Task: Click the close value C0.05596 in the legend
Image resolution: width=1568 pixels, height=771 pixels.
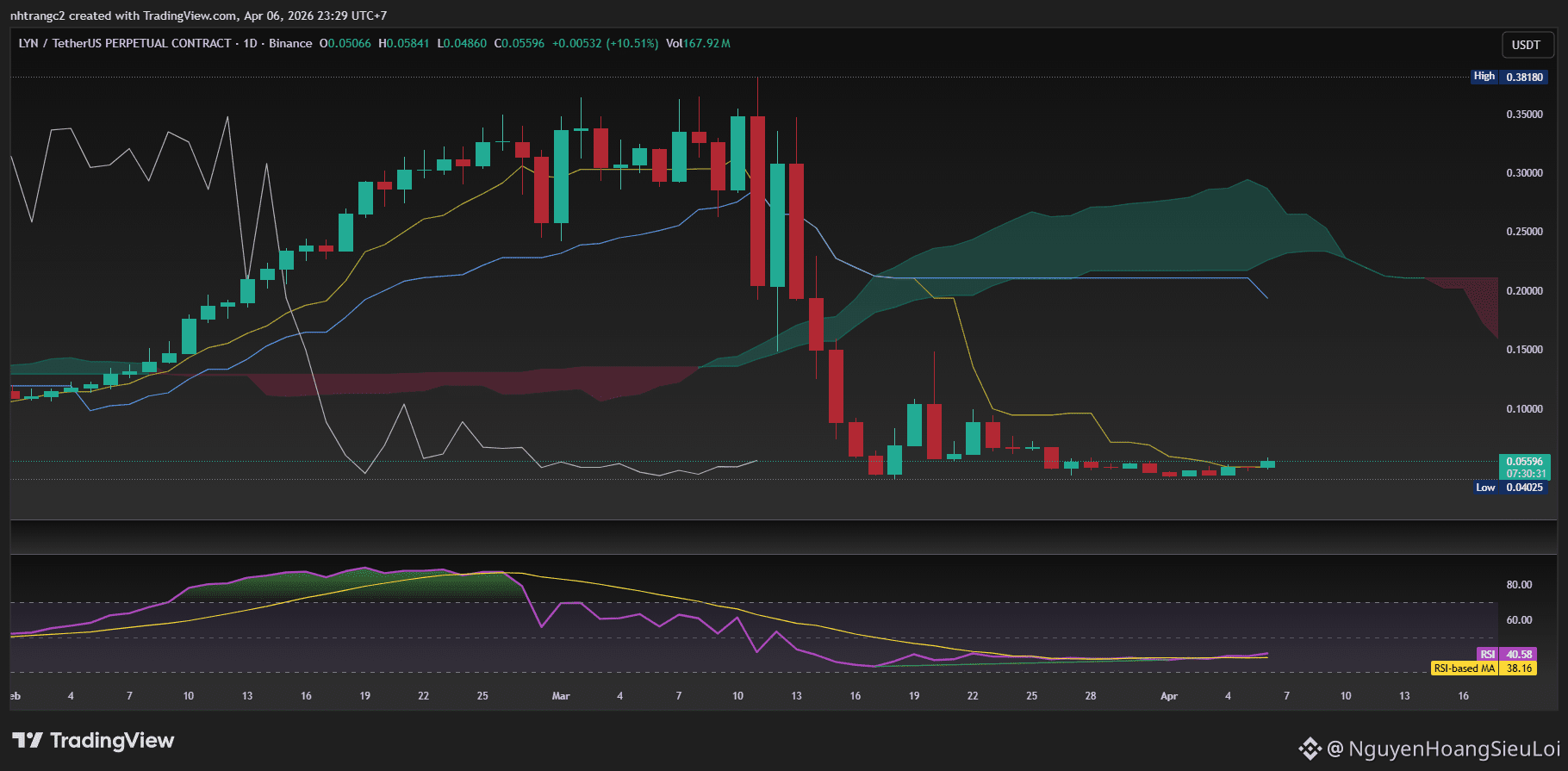Action: pos(520,43)
